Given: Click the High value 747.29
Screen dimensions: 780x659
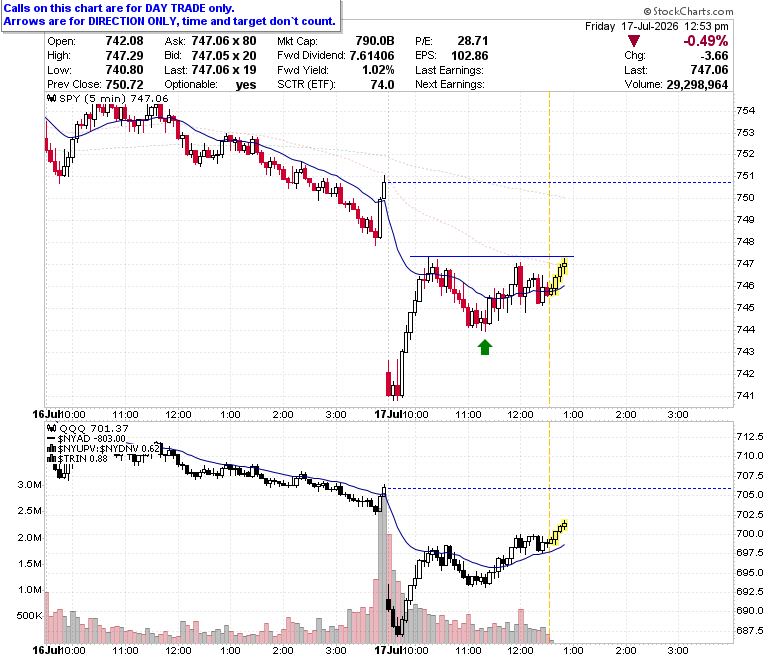Looking at the screenshot, I should 124,55.
